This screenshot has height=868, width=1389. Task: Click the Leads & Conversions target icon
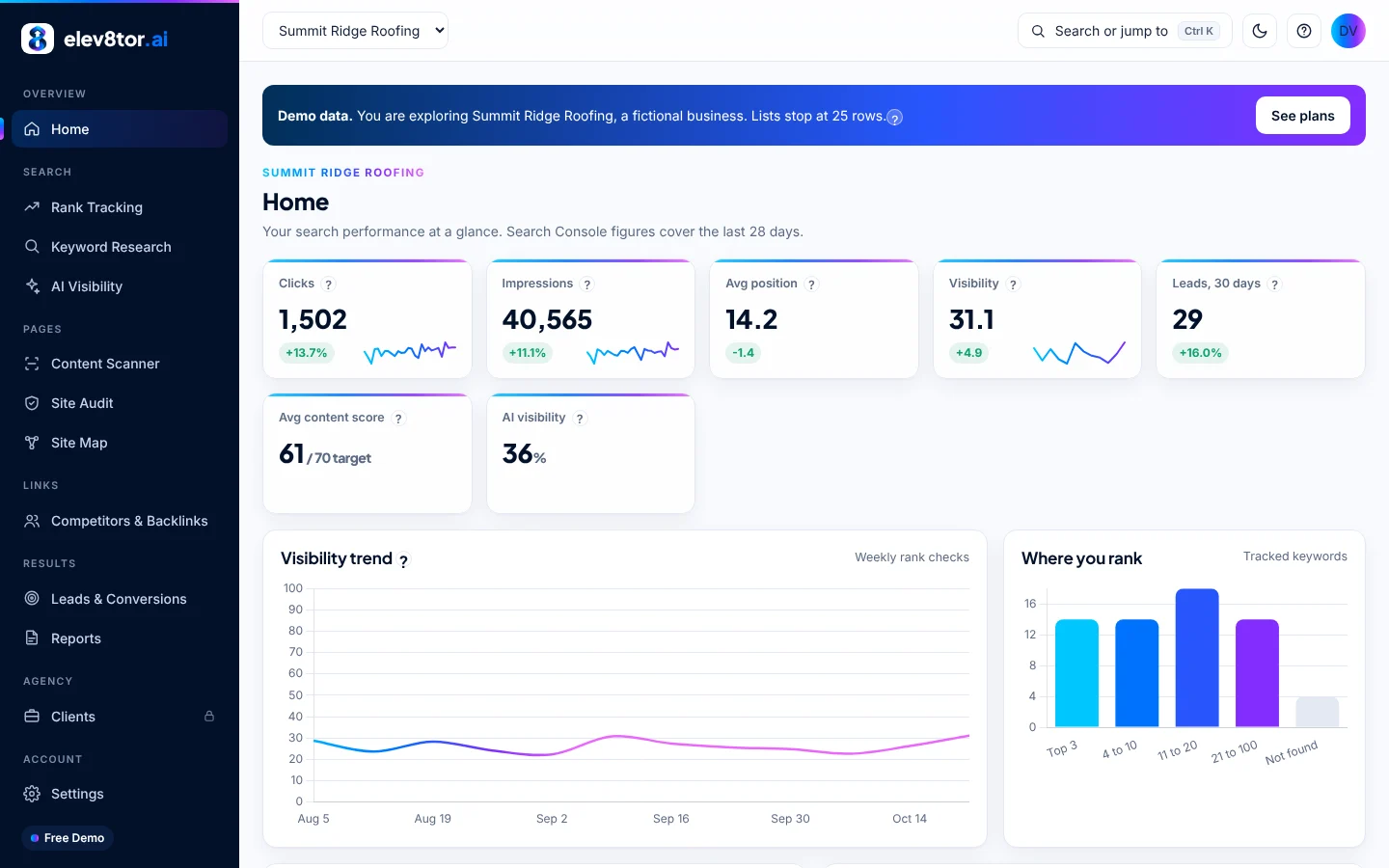(x=32, y=599)
